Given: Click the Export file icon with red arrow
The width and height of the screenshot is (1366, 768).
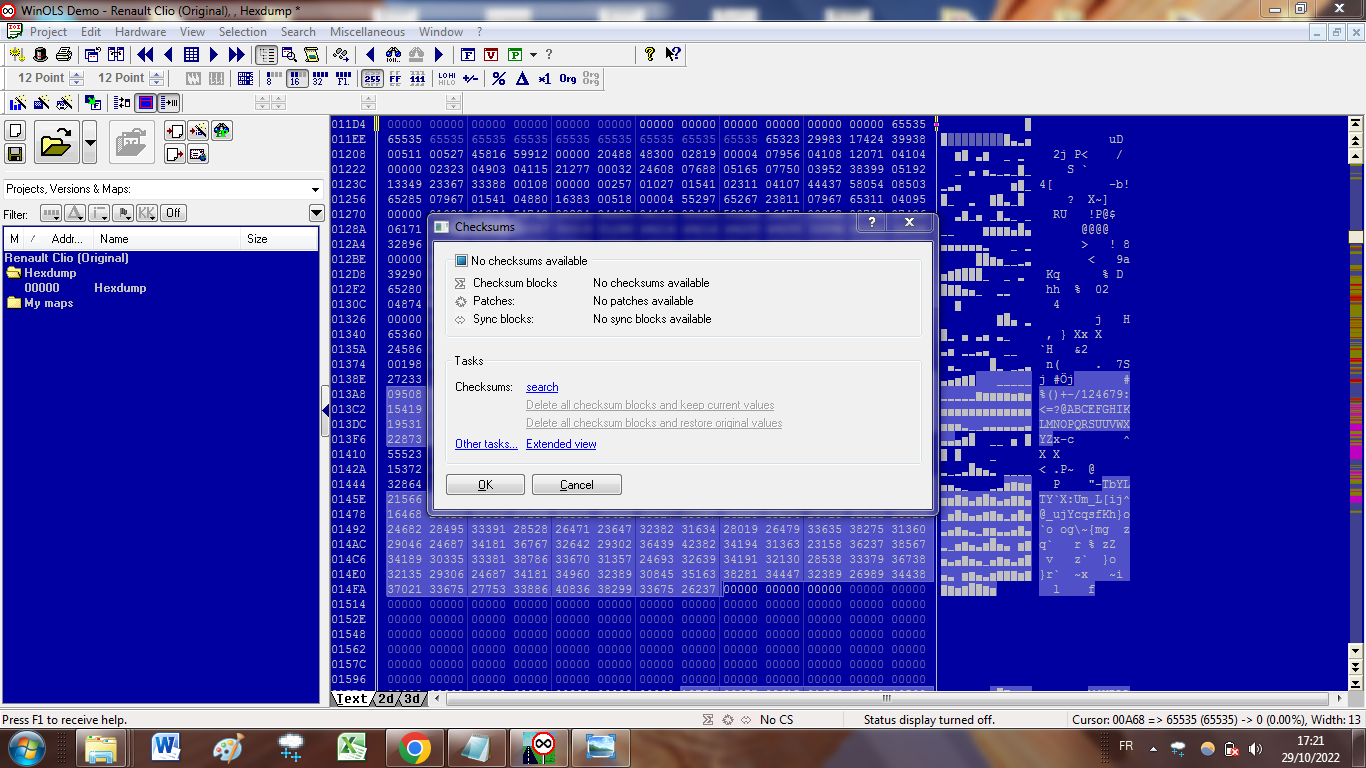Looking at the screenshot, I should pyautogui.click(x=176, y=153).
